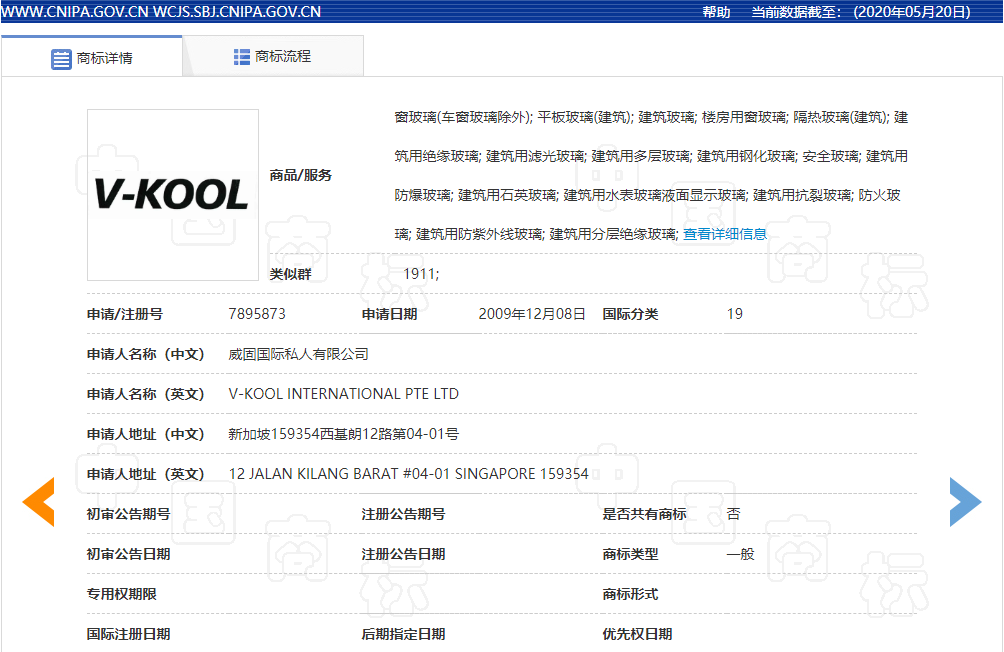Click the WWW.CNIPA.GOV.CN header link
1004x652 pixels.
click(74, 12)
